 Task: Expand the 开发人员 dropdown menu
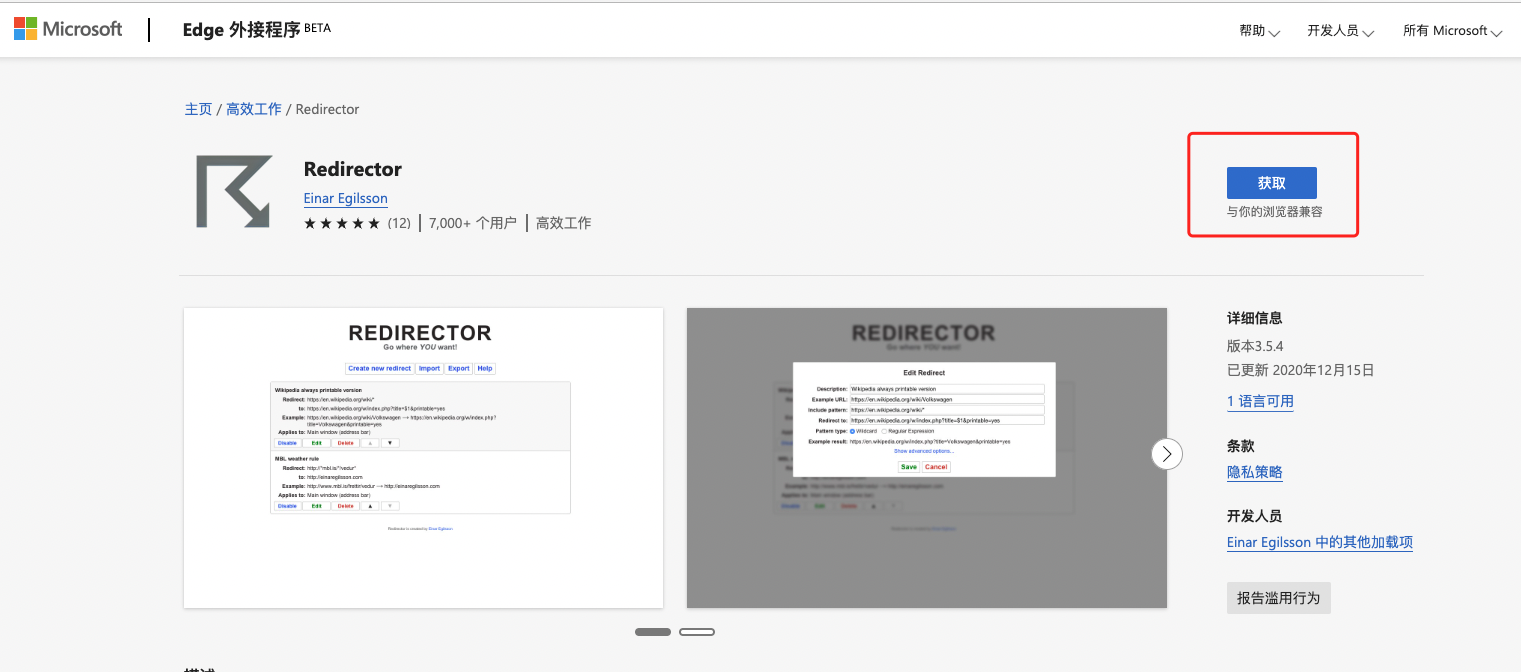click(x=1340, y=31)
